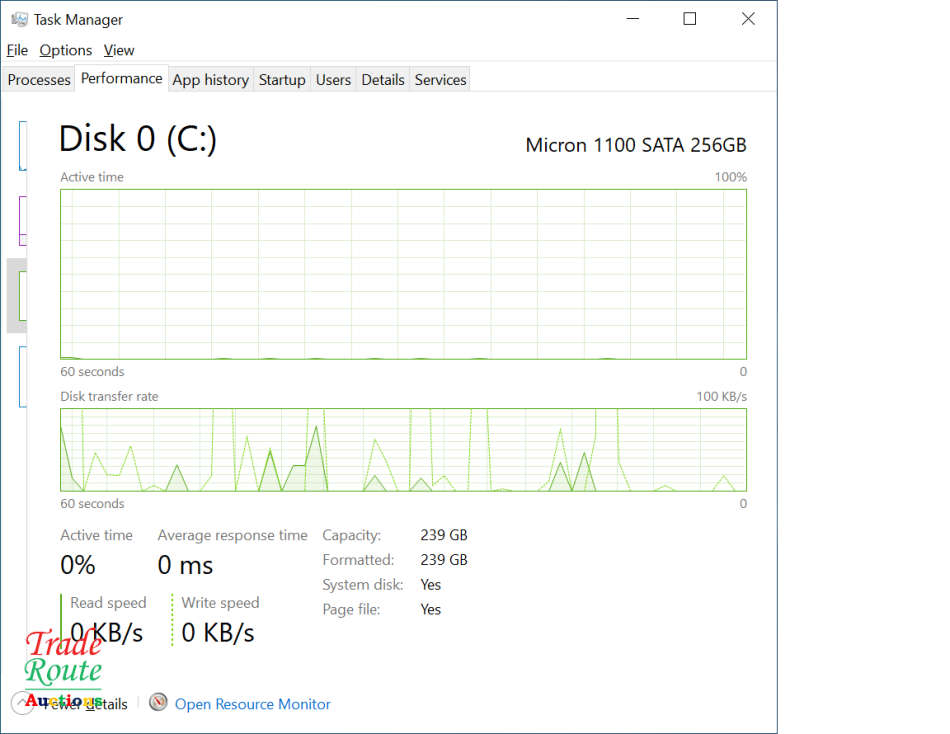Click the Resource Monitor gauge icon
The width and height of the screenshot is (950, 734).
[158, 702]
